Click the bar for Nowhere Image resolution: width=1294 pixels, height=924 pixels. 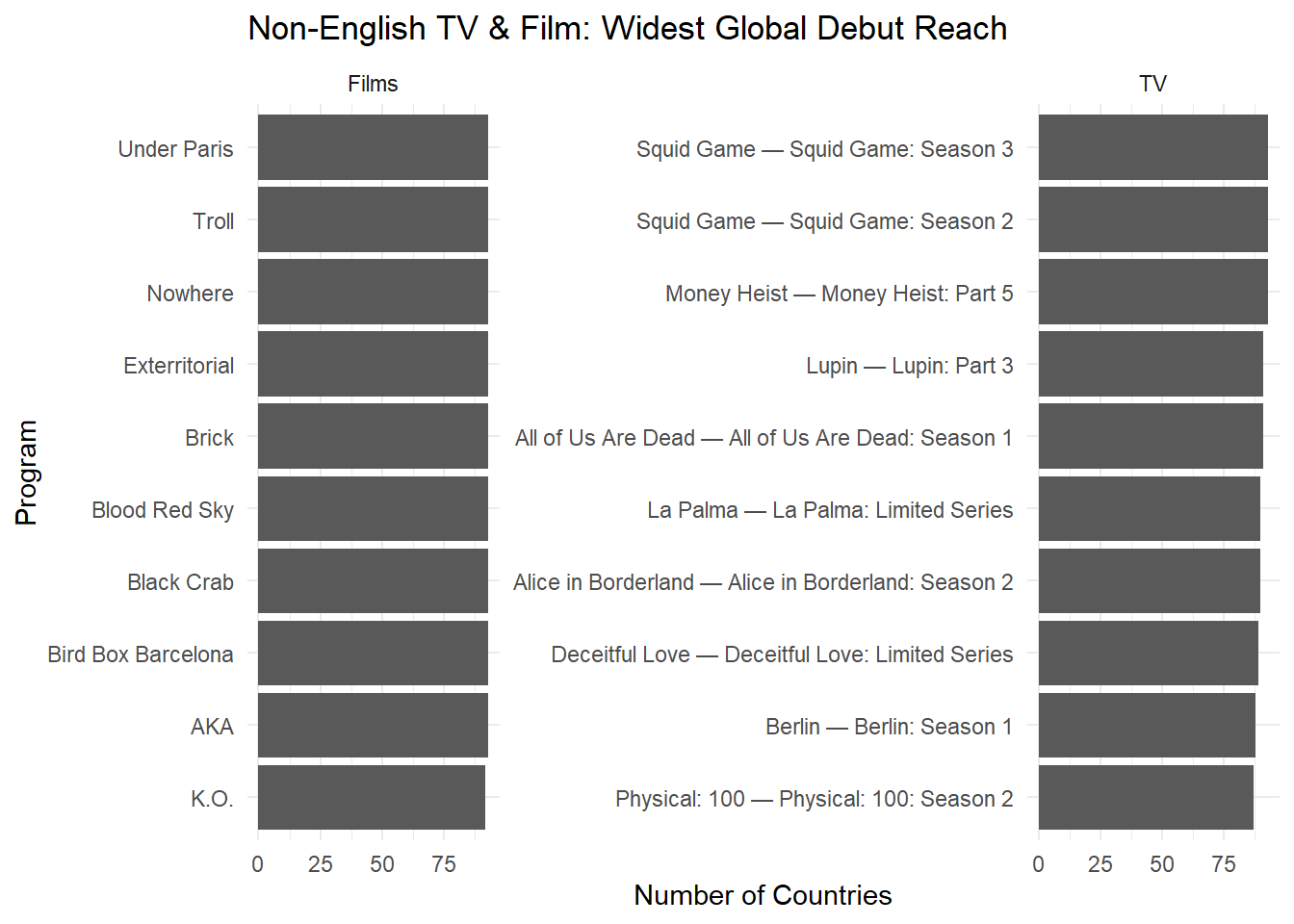click(373, 292)
